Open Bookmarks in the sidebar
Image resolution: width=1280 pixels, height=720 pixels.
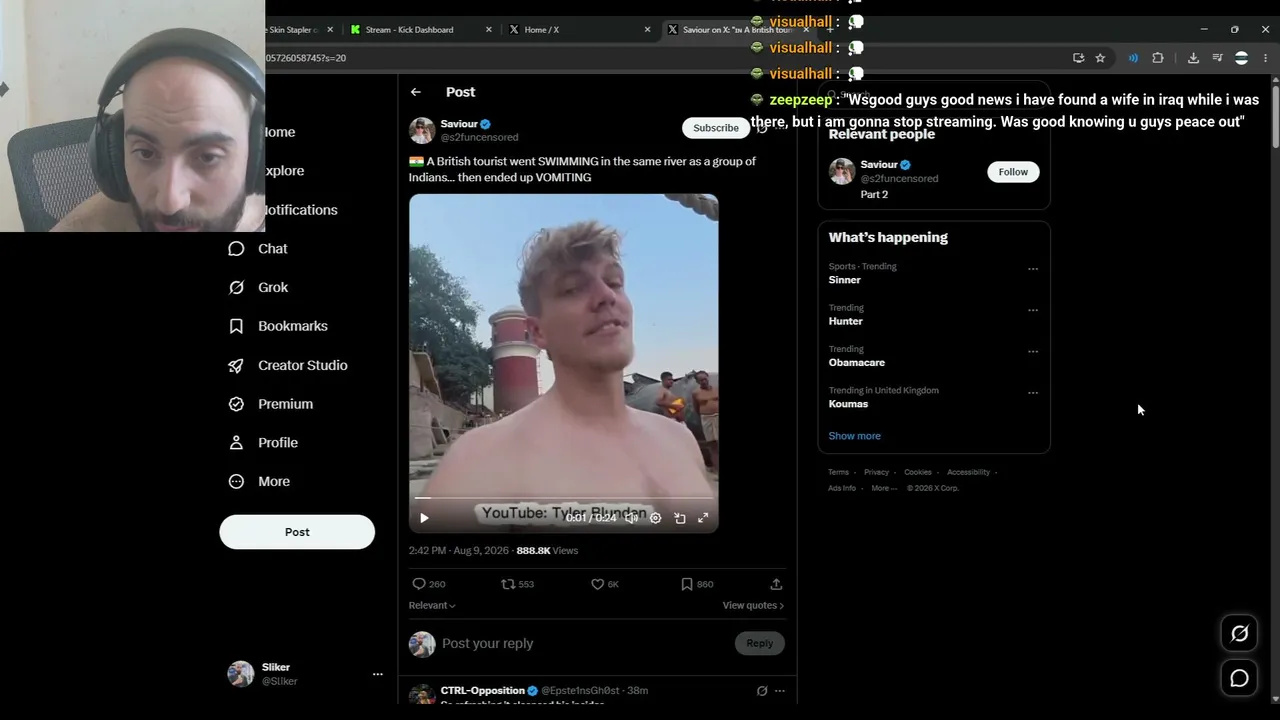278,326
